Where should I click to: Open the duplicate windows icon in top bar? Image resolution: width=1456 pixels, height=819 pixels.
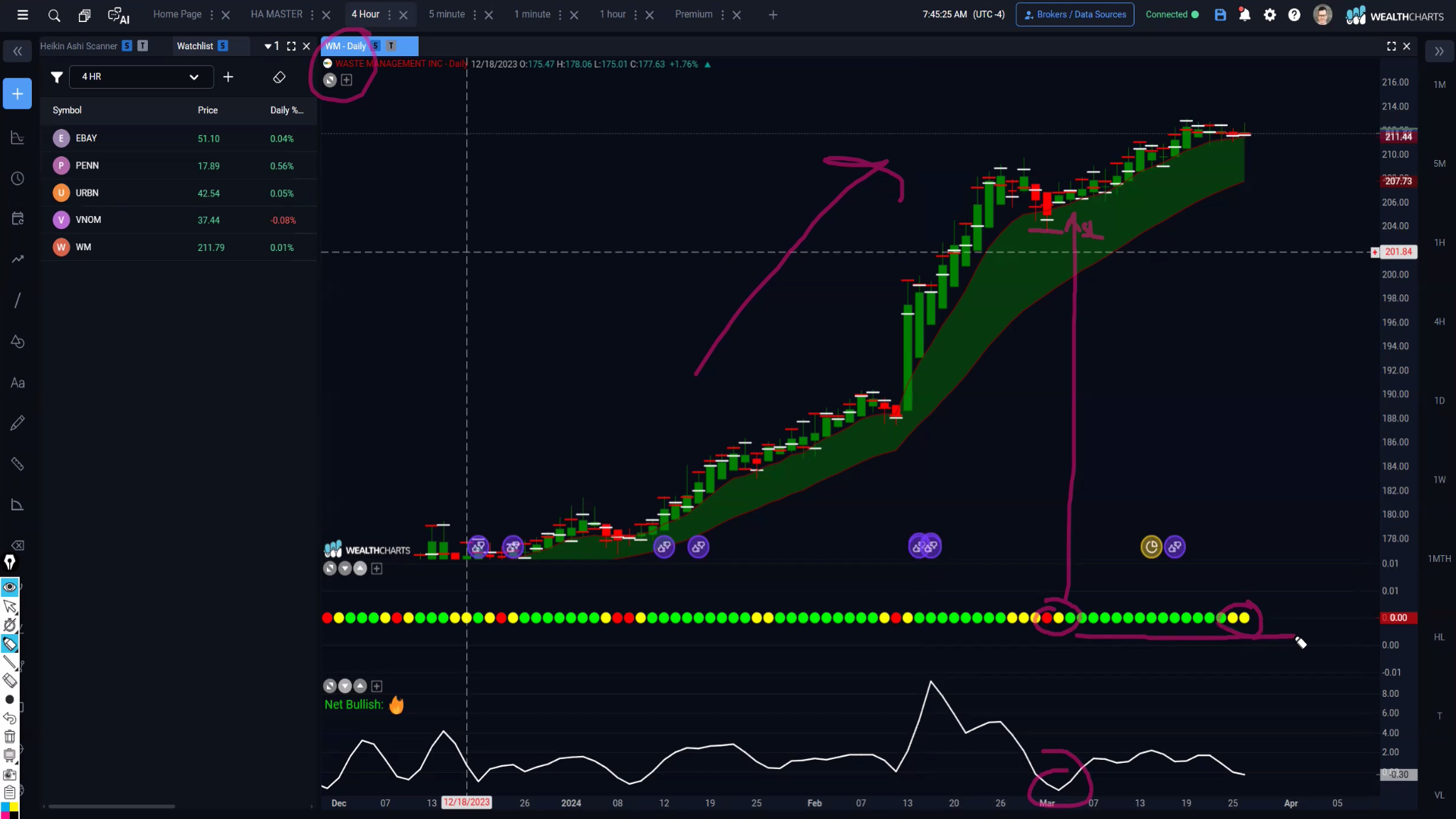click(84, 14)
